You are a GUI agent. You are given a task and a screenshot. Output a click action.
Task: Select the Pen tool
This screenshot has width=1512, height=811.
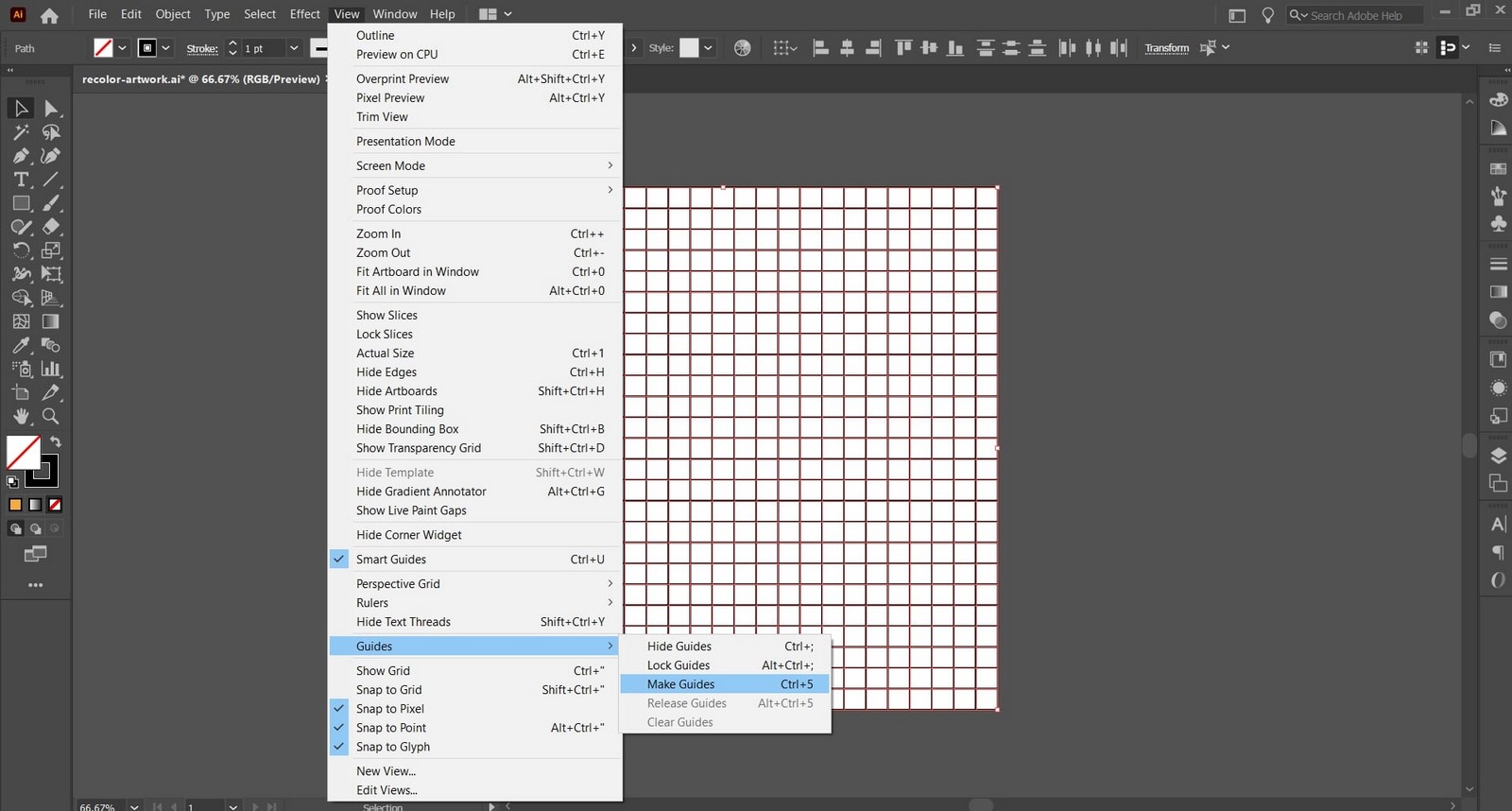pyautogui.click(x=21, y=156)
